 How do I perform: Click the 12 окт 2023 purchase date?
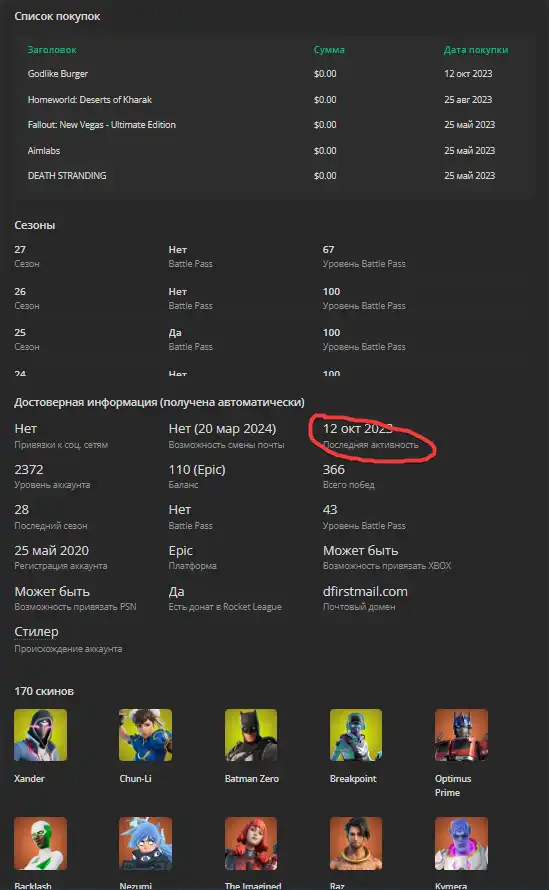pos(468,74)
